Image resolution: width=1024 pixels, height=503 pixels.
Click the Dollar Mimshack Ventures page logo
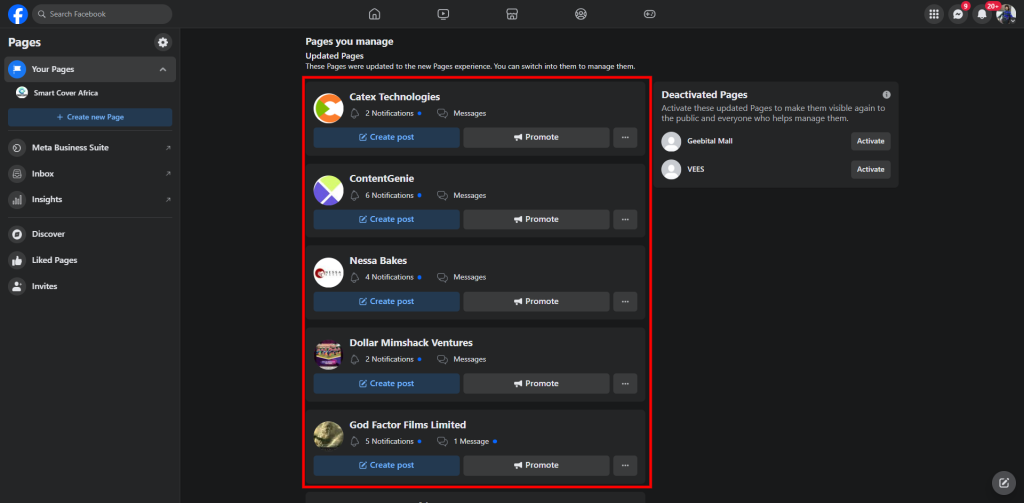click(x=328, y=355)
